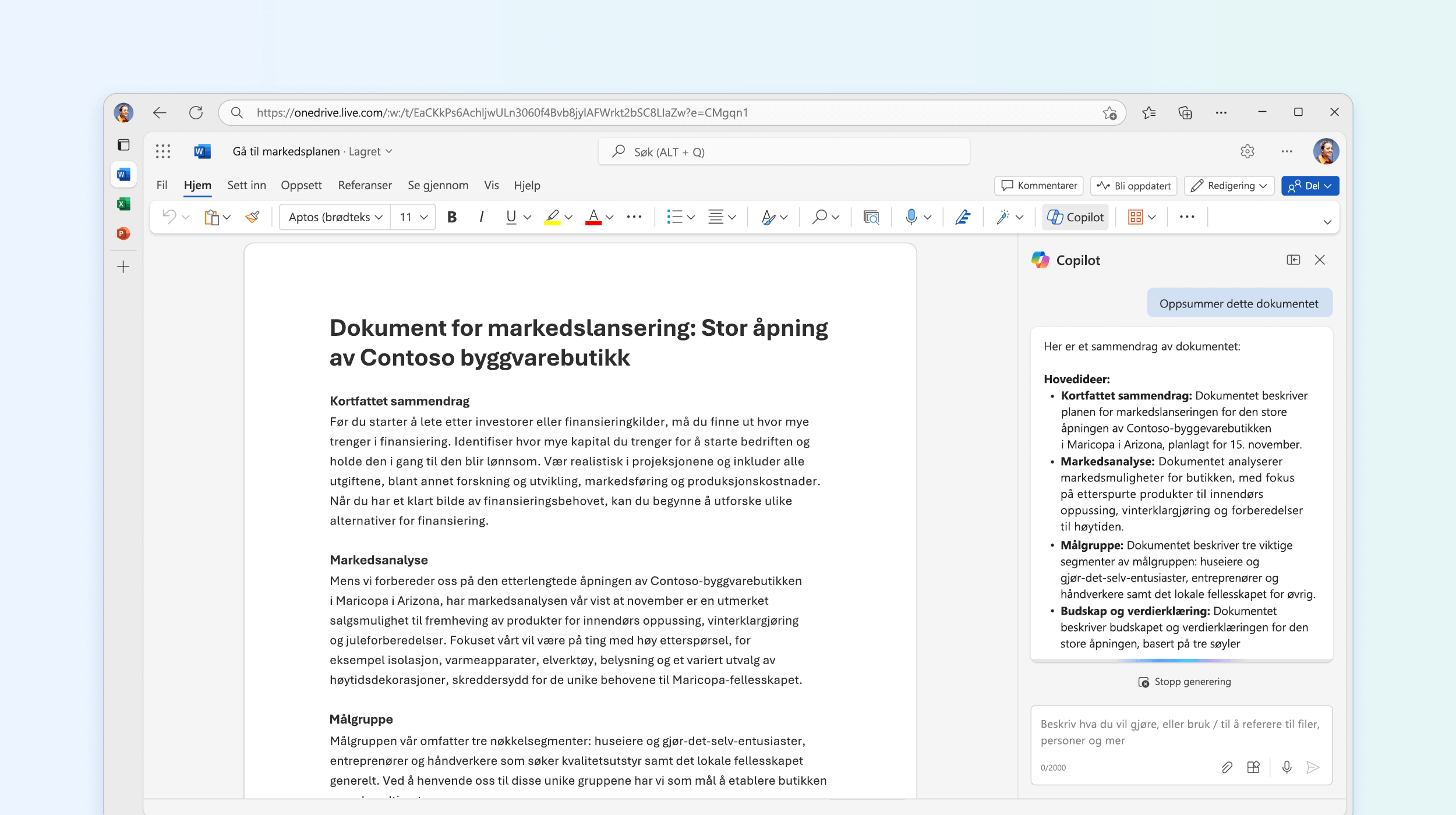Toggle Underline formatting
Viewport: 1456px width, 815px height.
[x=511, y=217]
